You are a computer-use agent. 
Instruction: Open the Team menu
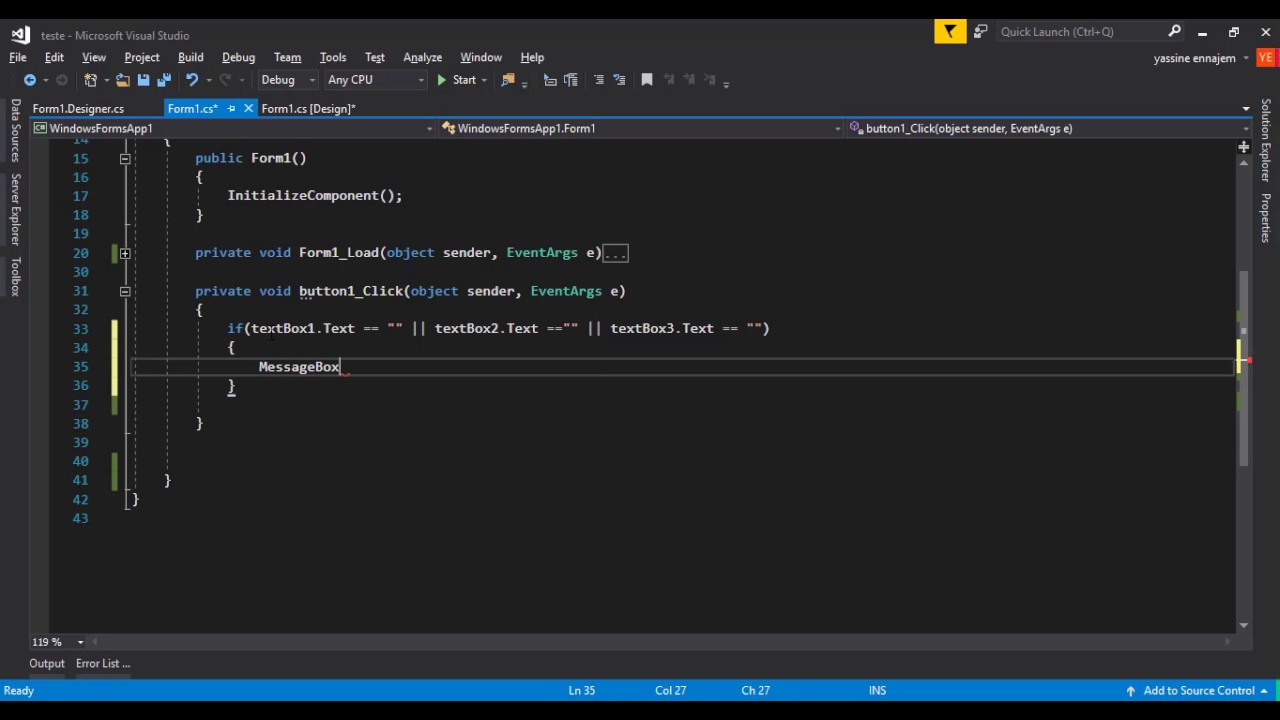(x=287, y=57)
